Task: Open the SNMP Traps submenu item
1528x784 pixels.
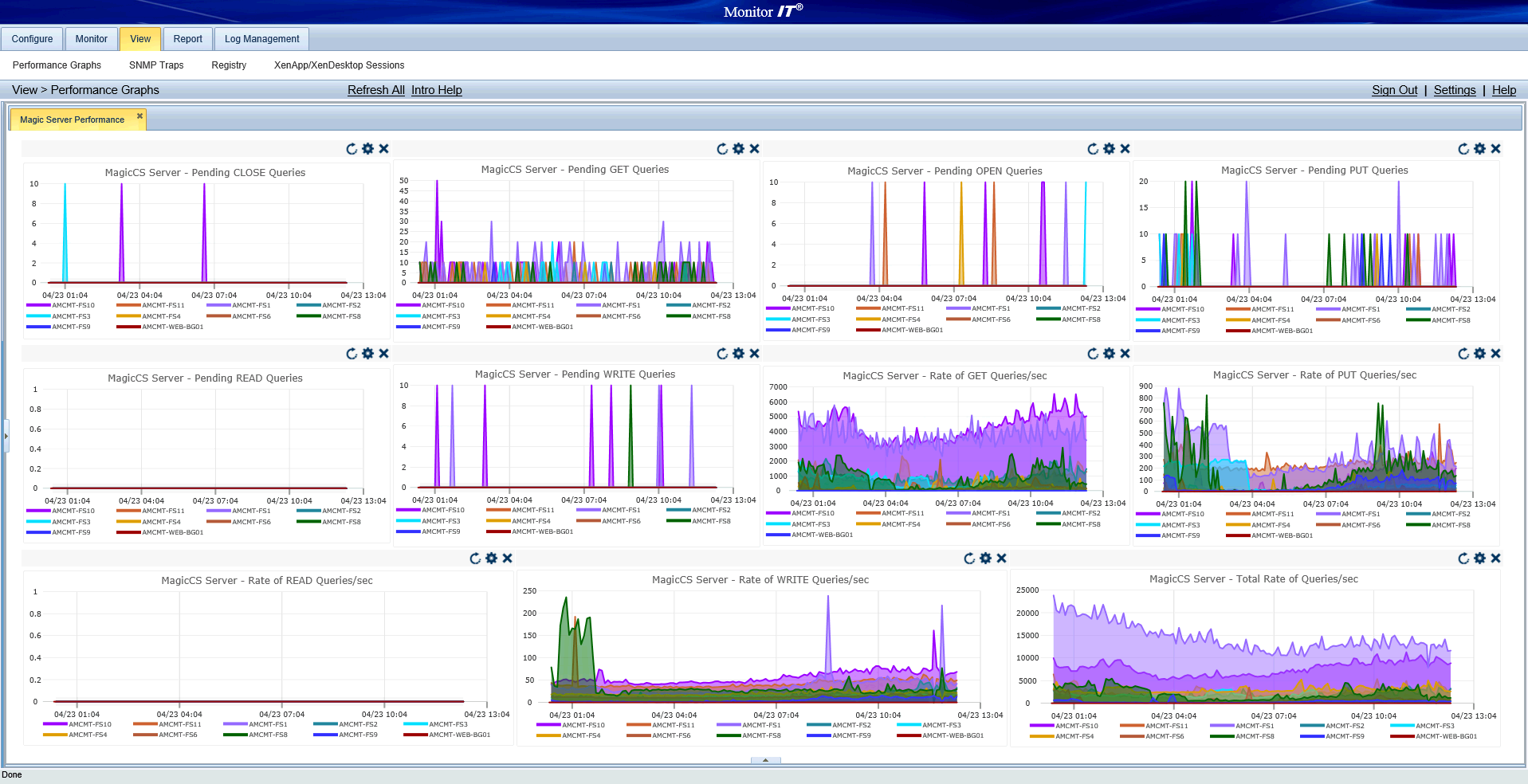Action: click(156, 65)
